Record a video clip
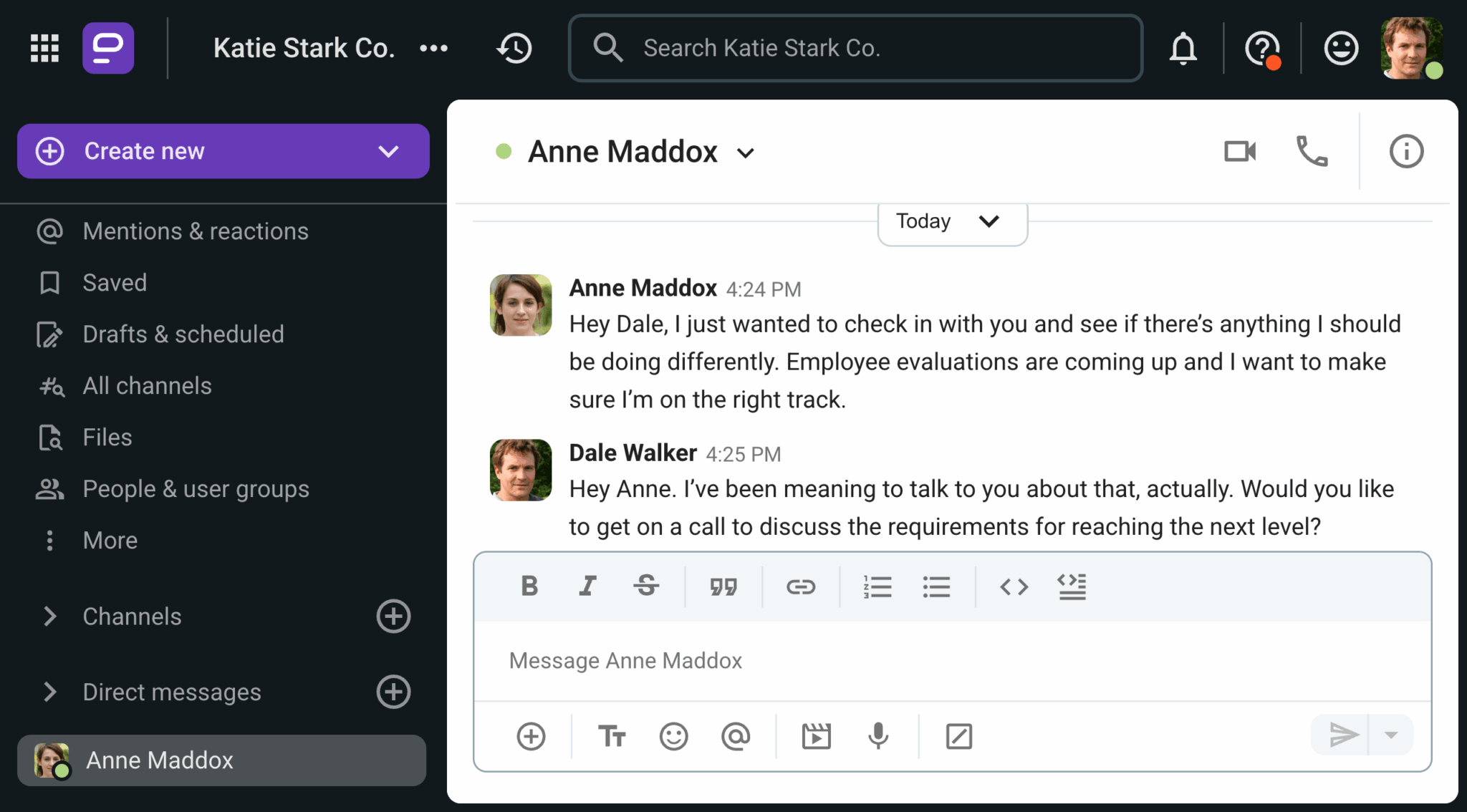 click(816, 736)
